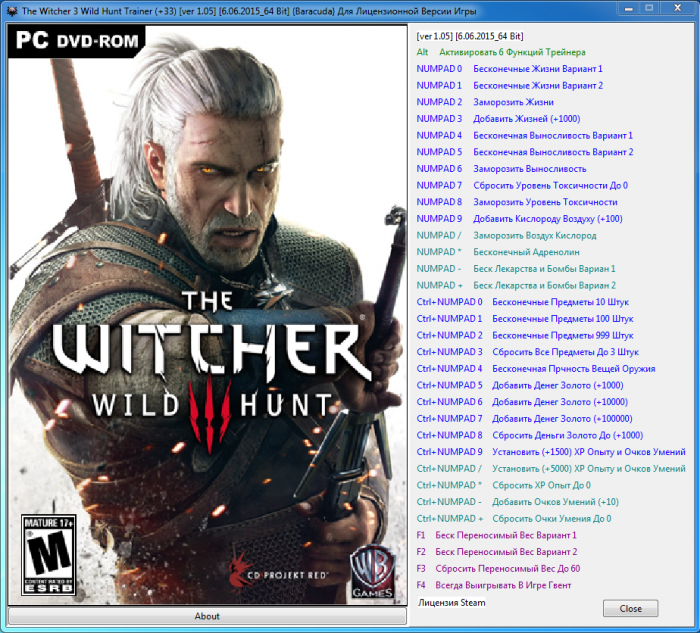This screenshot has height=633, width=700.
Task: Maximize the trainer window
Action: 650,8
